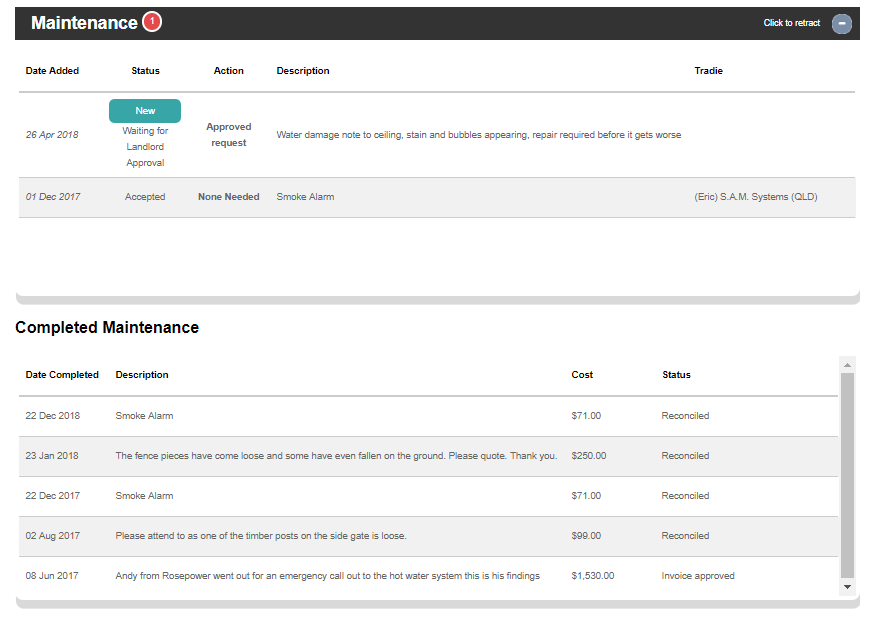Click the scrollbar down arrow in Completed Maintenance

click(x=847, y=587)
